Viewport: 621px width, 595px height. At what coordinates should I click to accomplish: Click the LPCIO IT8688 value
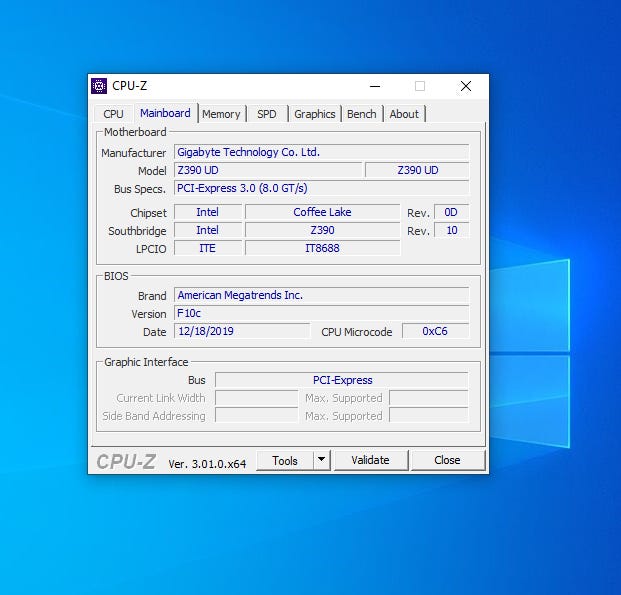[322, 248]
